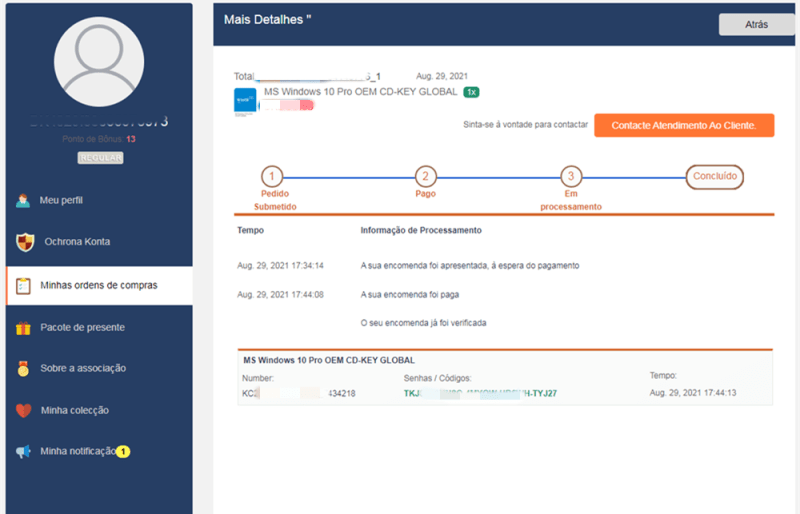Screen dimensions: 800x514
Task: Click the heart icon for Minha colecção
Action: point(23,410)
